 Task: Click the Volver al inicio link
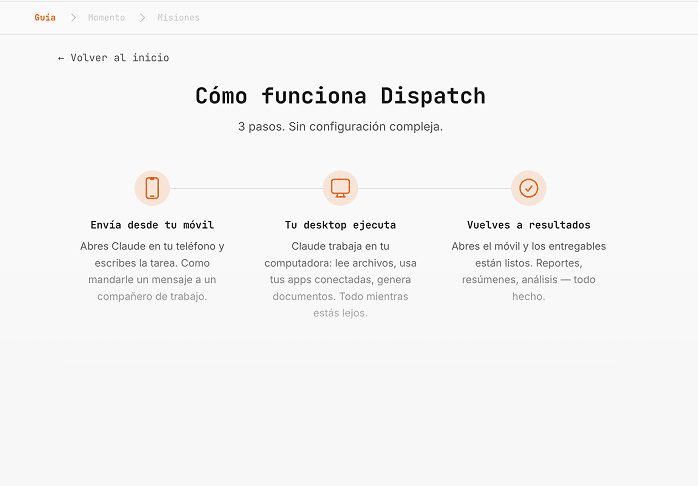click(114, 57)
